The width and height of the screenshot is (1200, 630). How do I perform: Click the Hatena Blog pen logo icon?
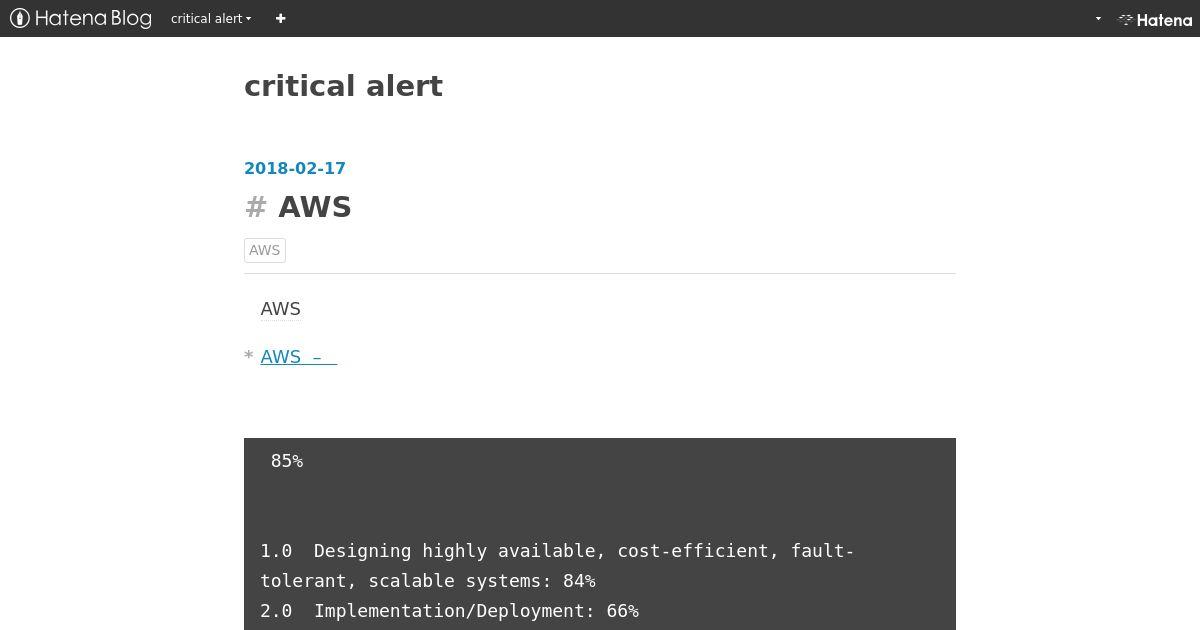tap(20, 18)
